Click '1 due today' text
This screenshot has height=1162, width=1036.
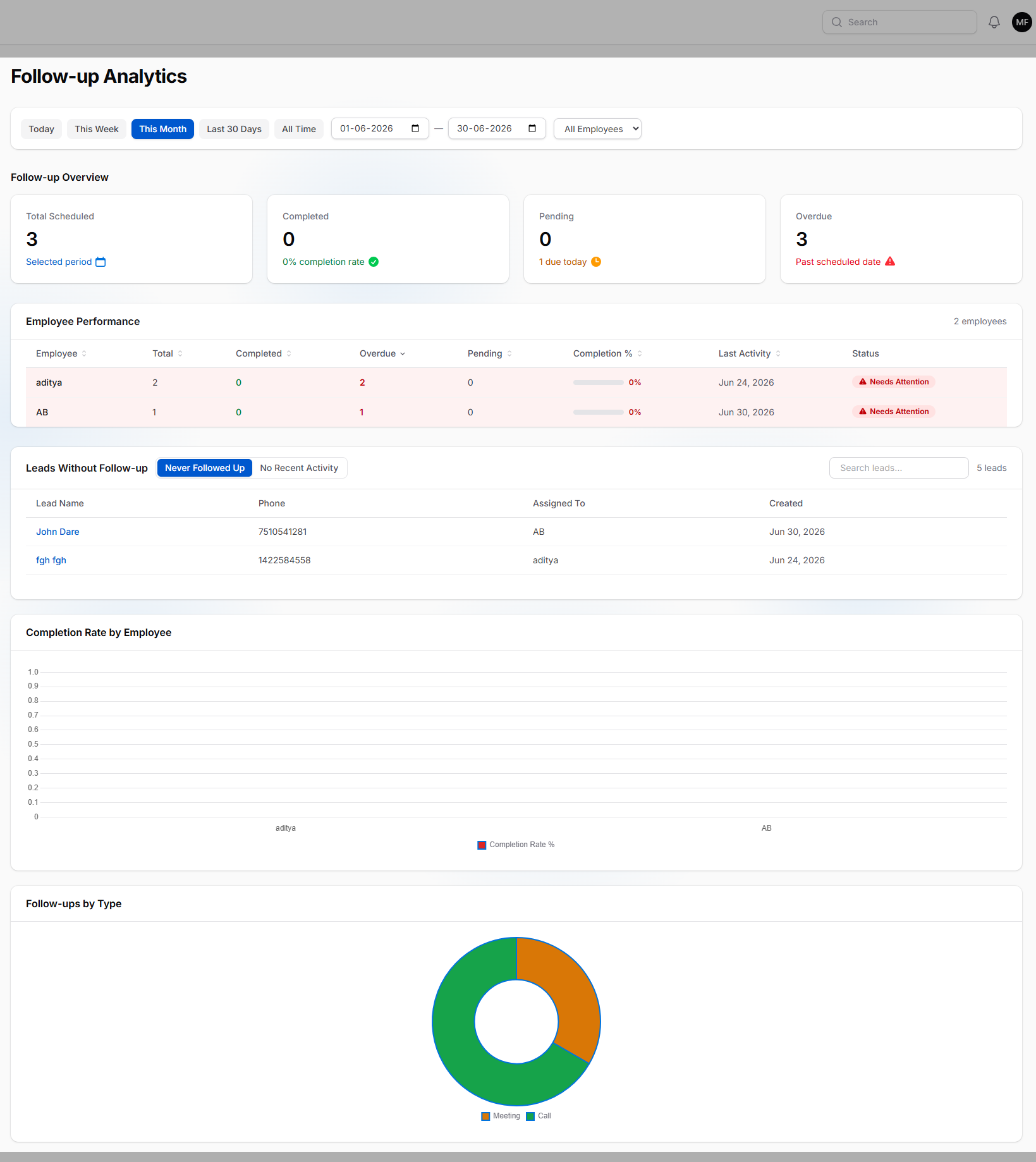563,262
